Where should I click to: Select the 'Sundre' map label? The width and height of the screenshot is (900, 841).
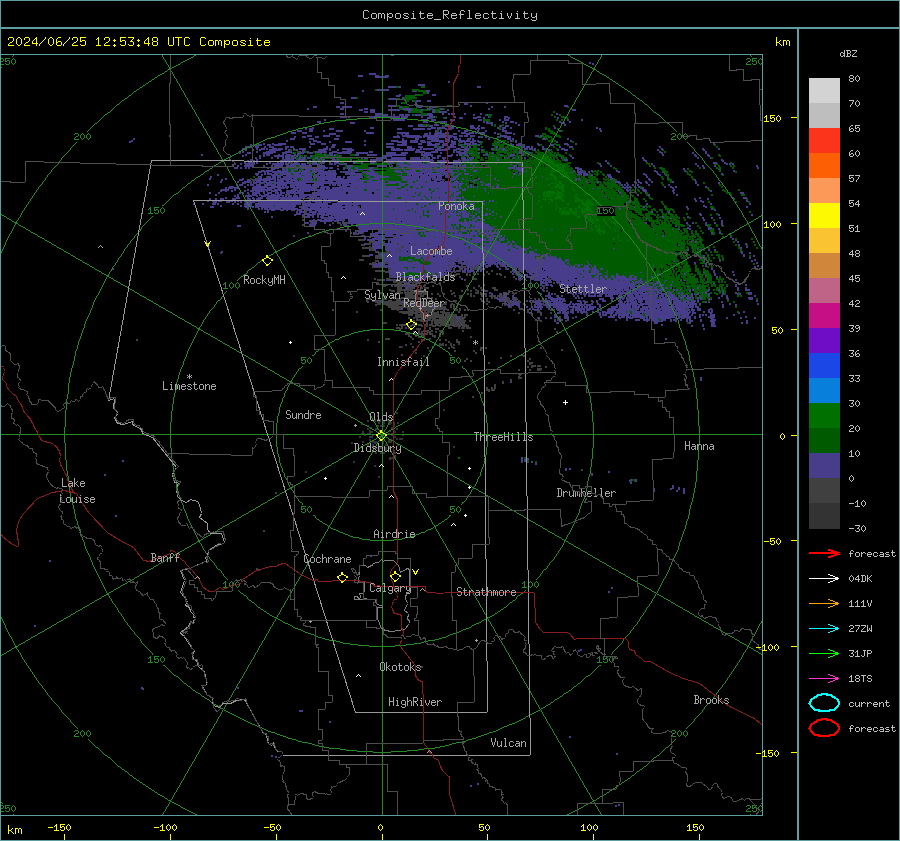point(303,415)
